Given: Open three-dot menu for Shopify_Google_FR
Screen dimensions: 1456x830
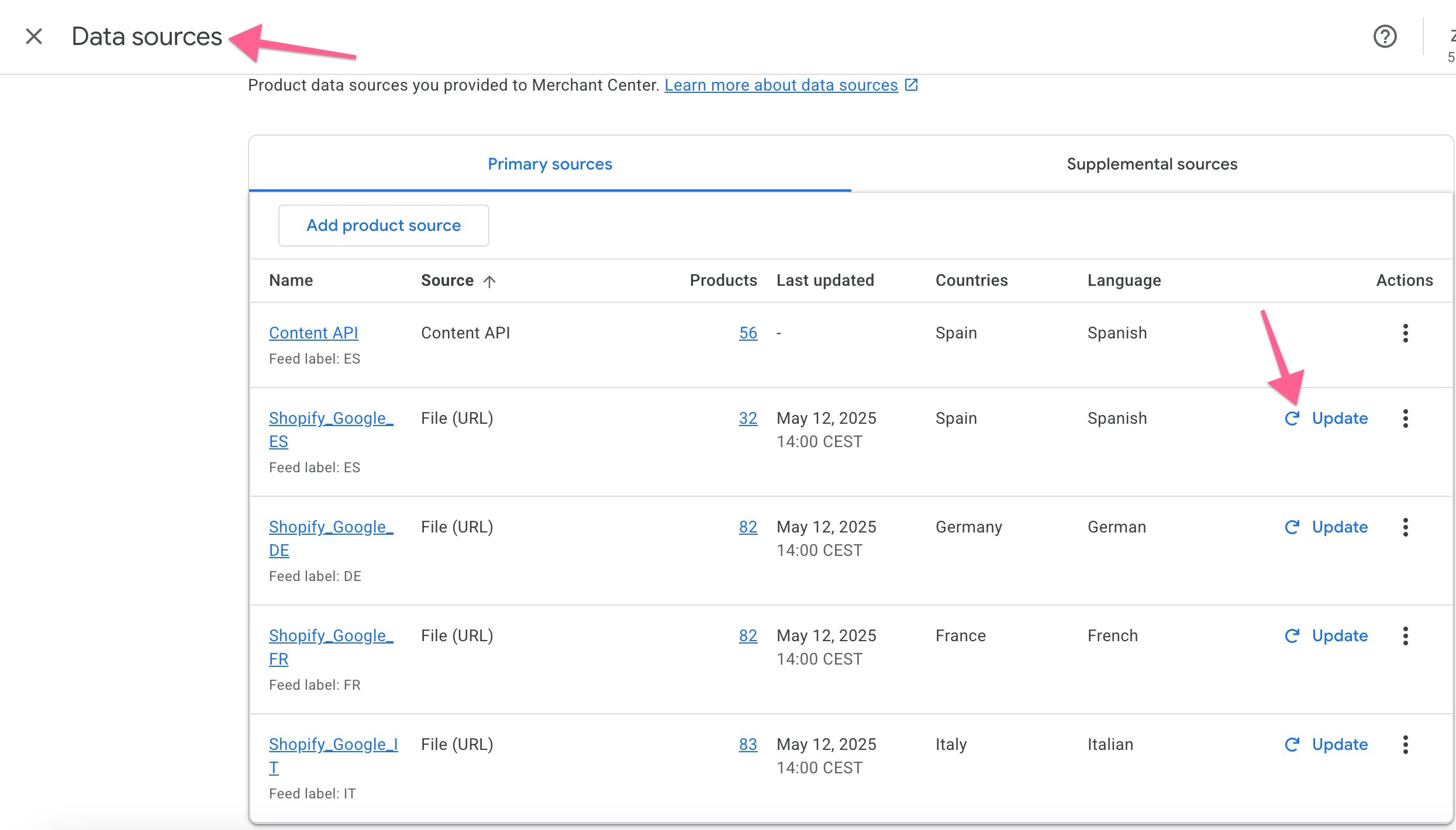Looking at the screenshot, I should pyautogui.click(x=1405, y=636).
